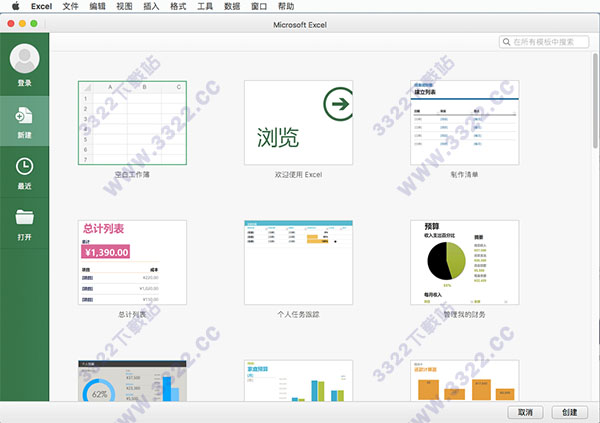
Task: Open the 窗口 menu
Action: (259, 6)
